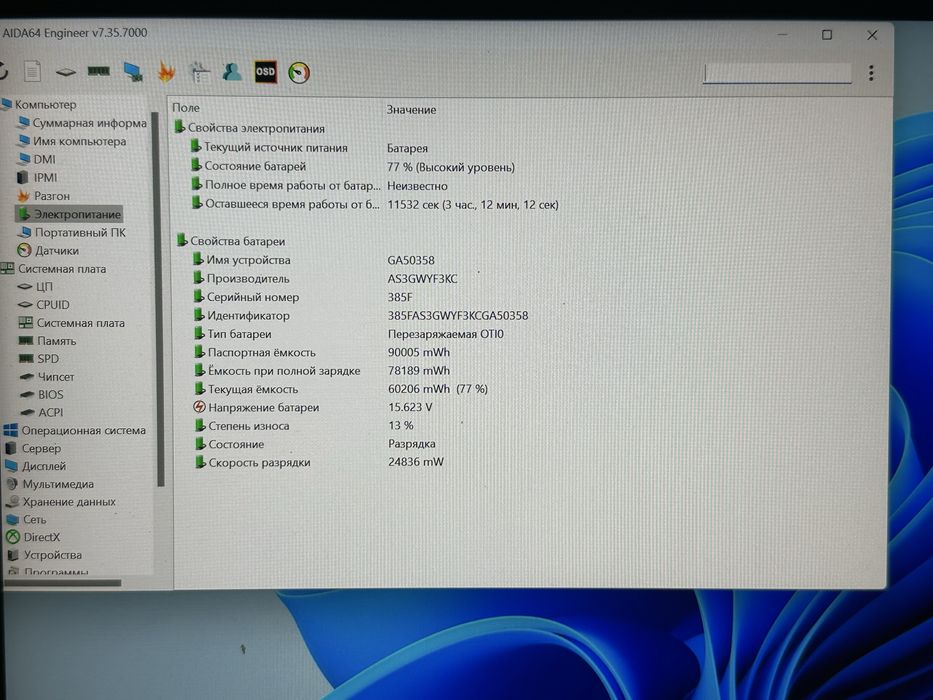
Task: Click the memory module toolbar icon
Action: click(x=98, y=71)
